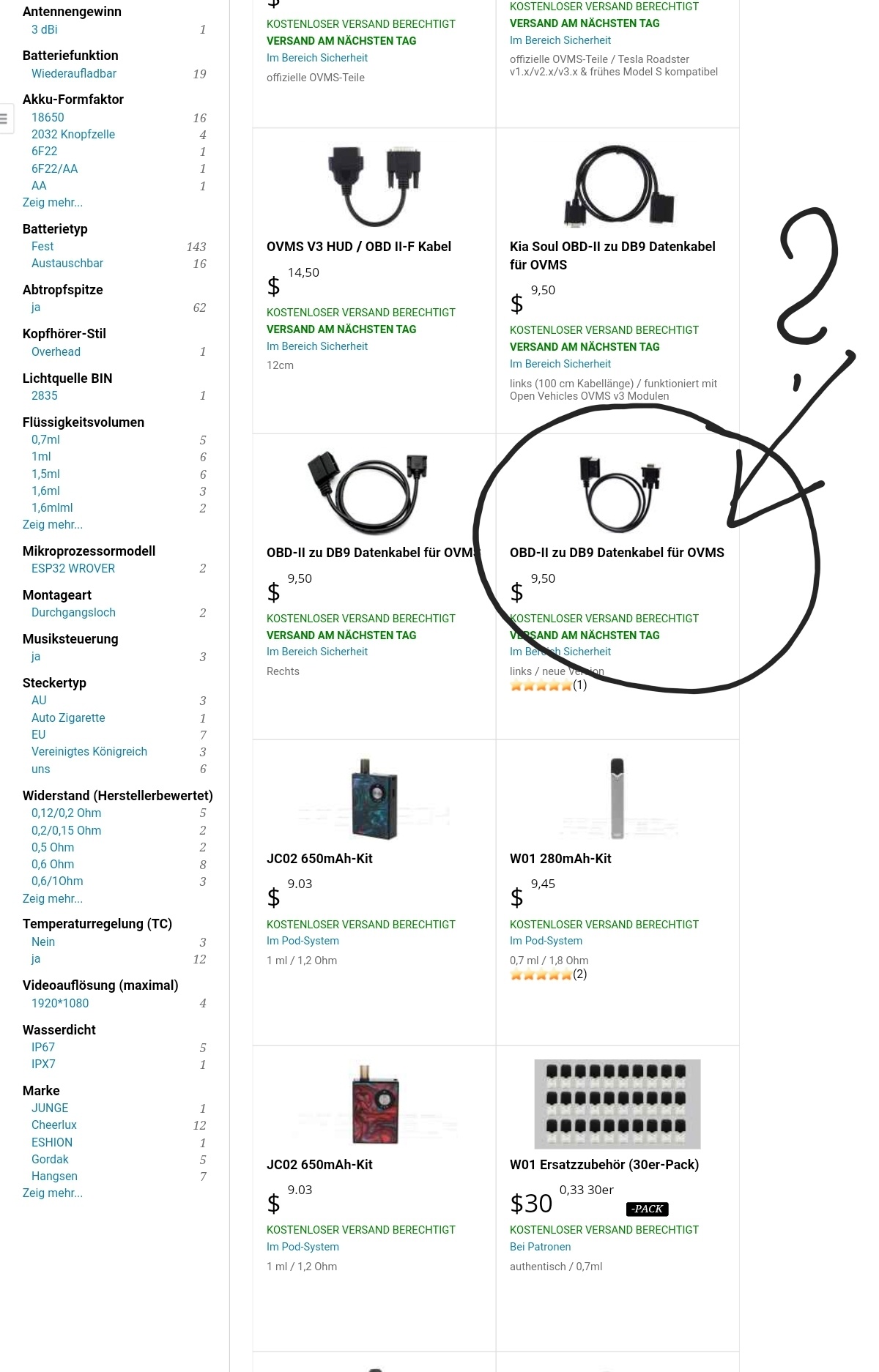Open the red JC02 650mAh-Kit product image
Image resolution: width=879 pixels, height=1372 pixels.
coord(374,1104)
